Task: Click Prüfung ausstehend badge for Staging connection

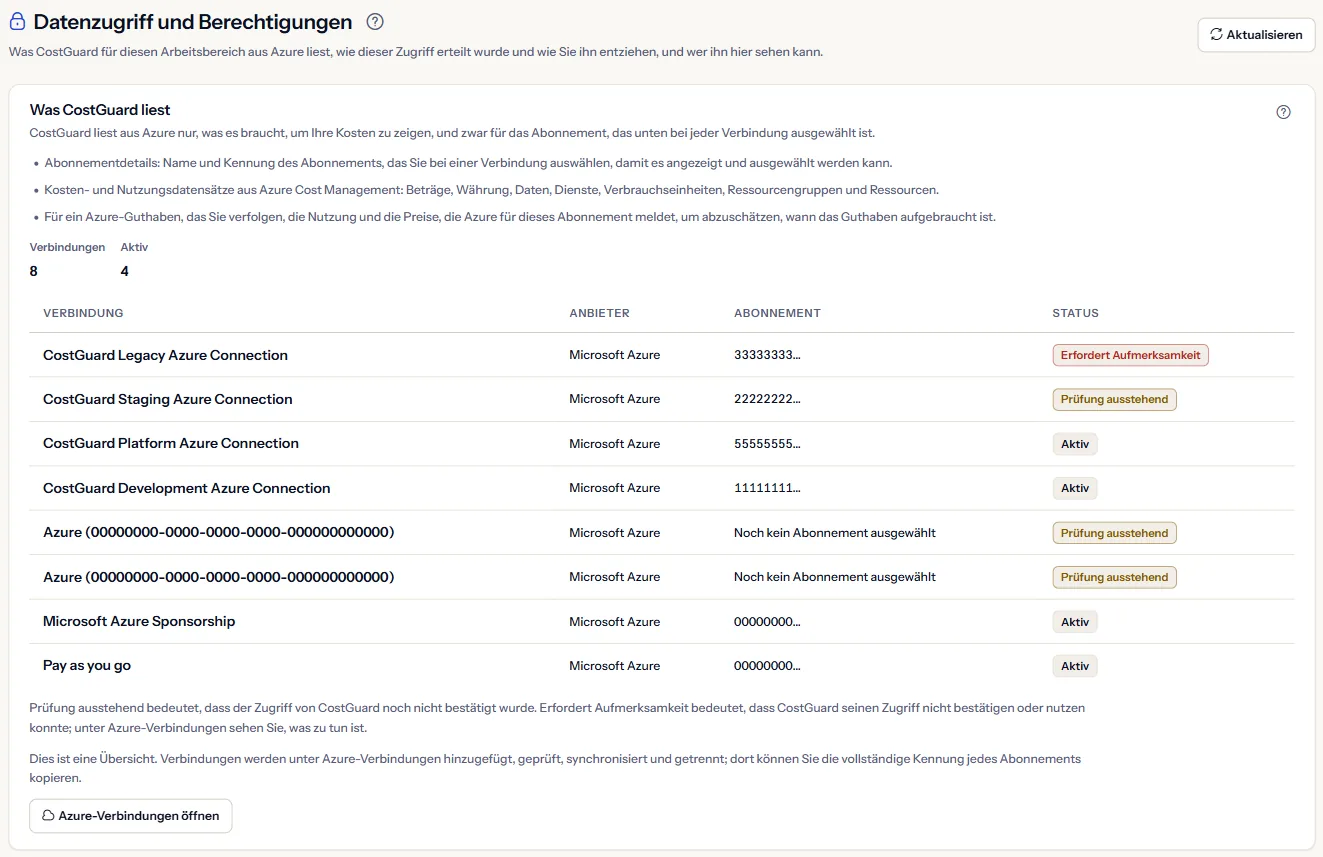Action: point(1114,399)
